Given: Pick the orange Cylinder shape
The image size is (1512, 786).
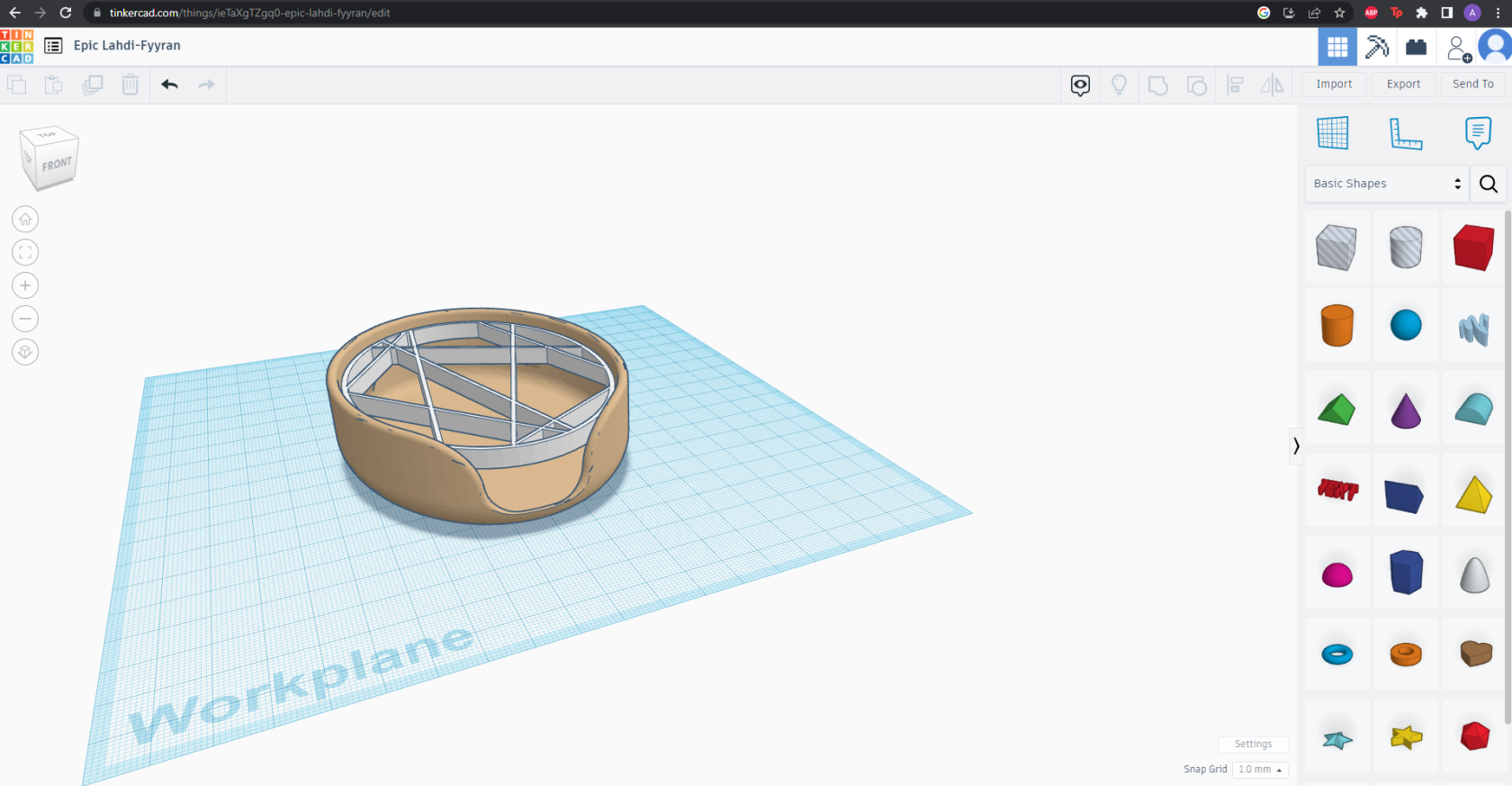Looking at the screenshot, I should 1336,325.
